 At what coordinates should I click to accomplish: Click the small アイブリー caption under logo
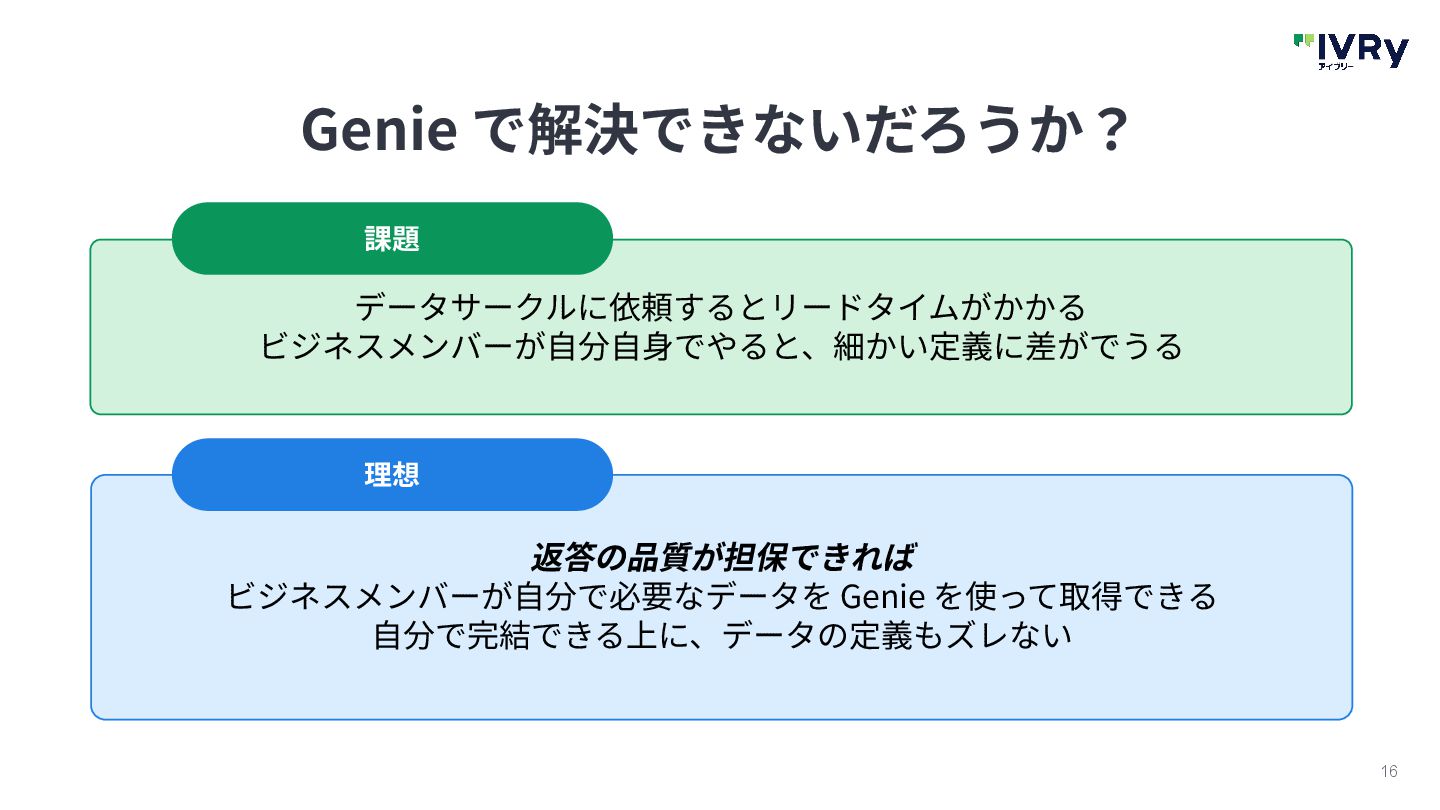click(x=1335, y=67)
